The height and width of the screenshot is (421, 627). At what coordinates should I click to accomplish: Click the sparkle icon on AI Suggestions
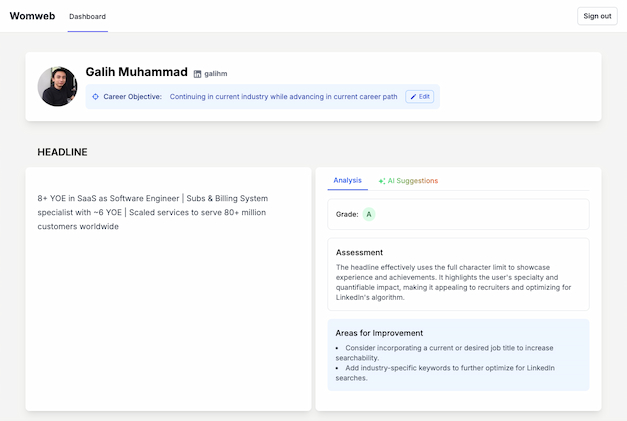(x=382, y=181)
